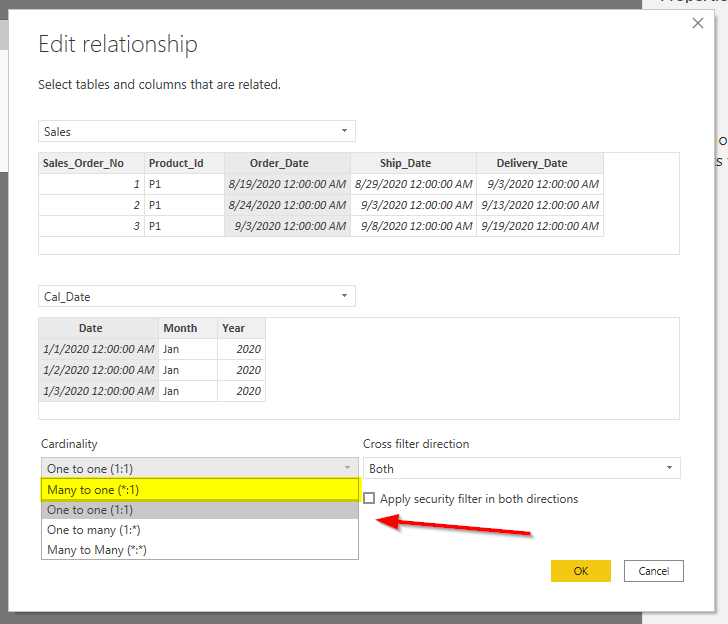Click Delivery_Date cell 9/19/2020 12:00:00 AM
The width and height of the screenshot is (728, 624).
click(x=540, y=226)
